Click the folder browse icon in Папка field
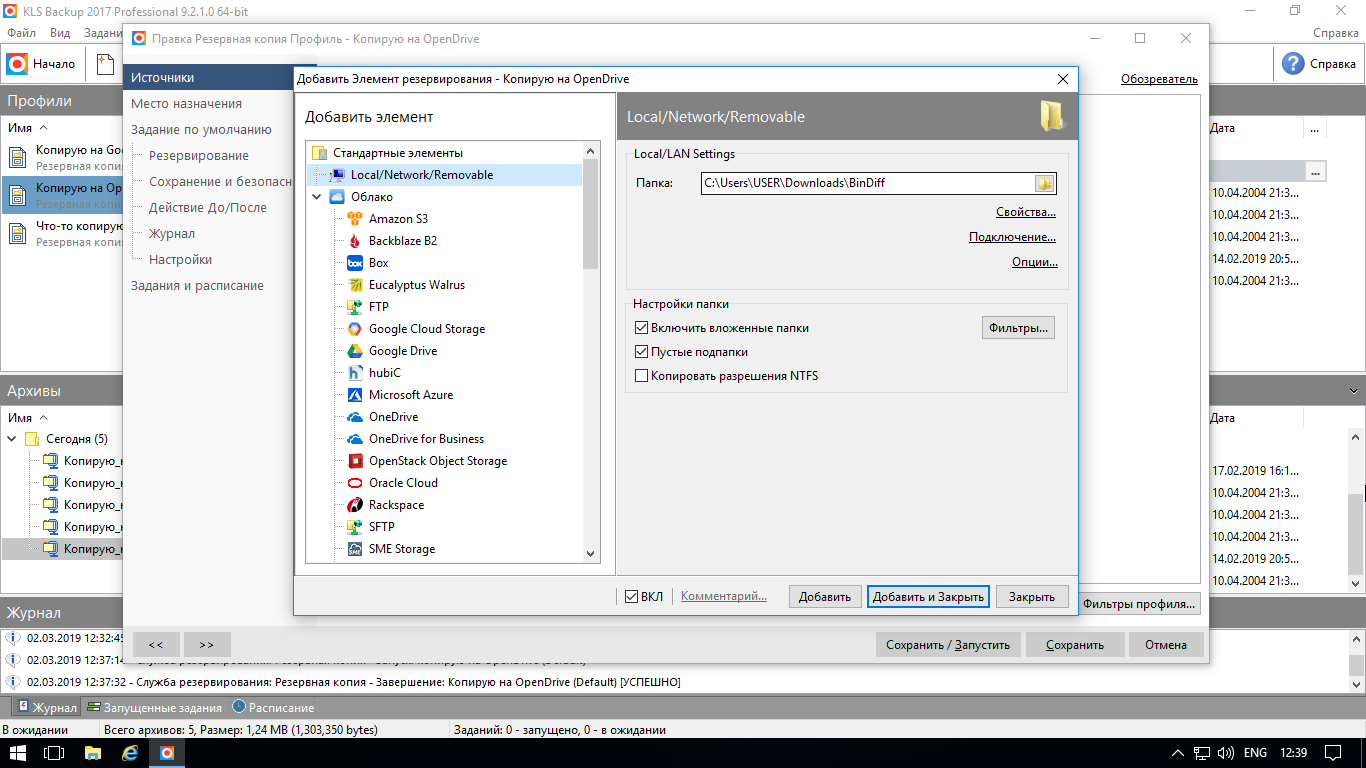Screen dimensions: 1366x768 (1044, 183)
